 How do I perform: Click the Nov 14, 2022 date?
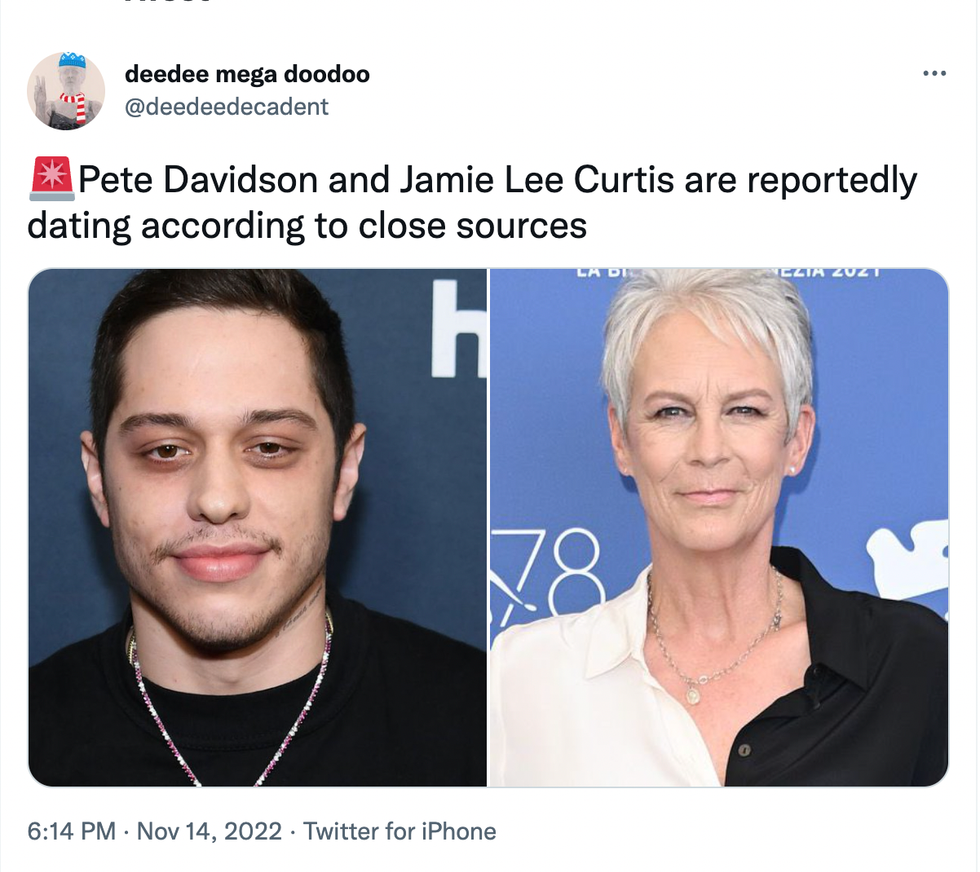(x=209, y=831)
